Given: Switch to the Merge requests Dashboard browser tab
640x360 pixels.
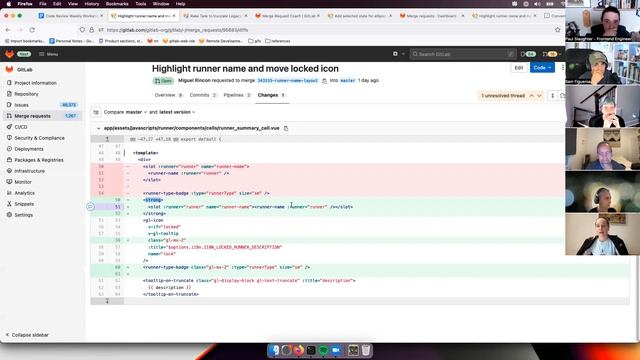Looking at the screenshot, I should click(432, 16).
